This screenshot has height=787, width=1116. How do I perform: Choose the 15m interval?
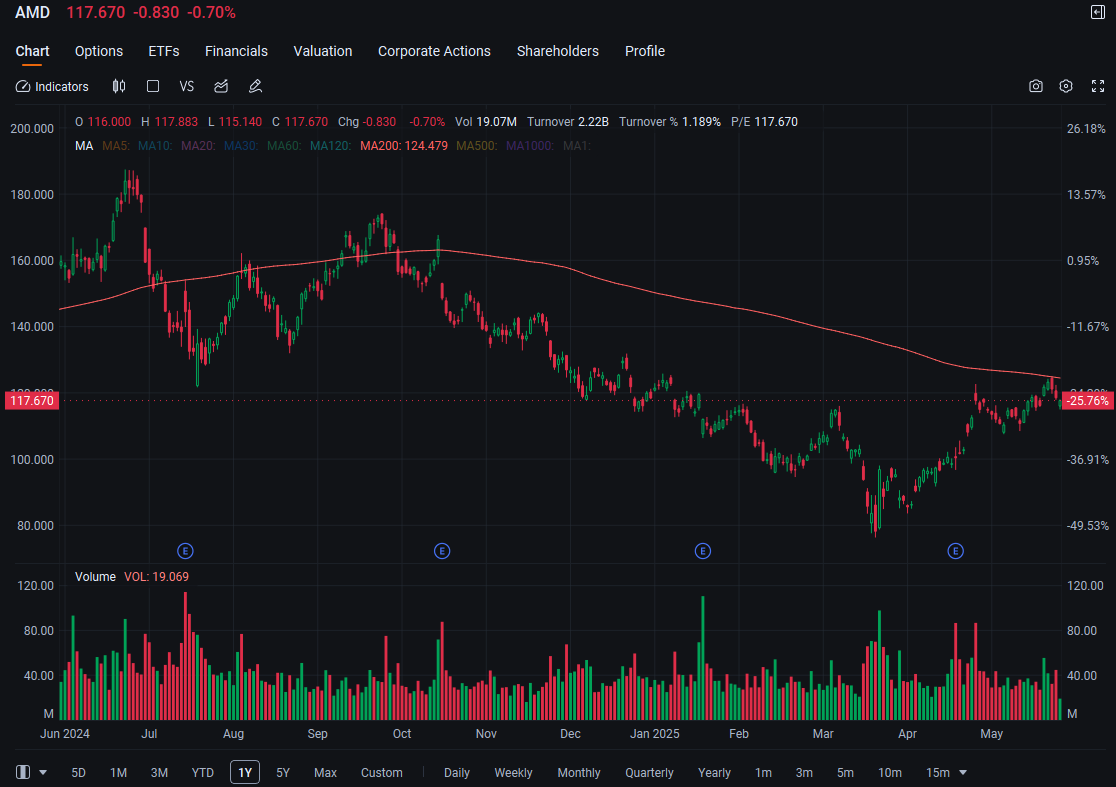937,772
